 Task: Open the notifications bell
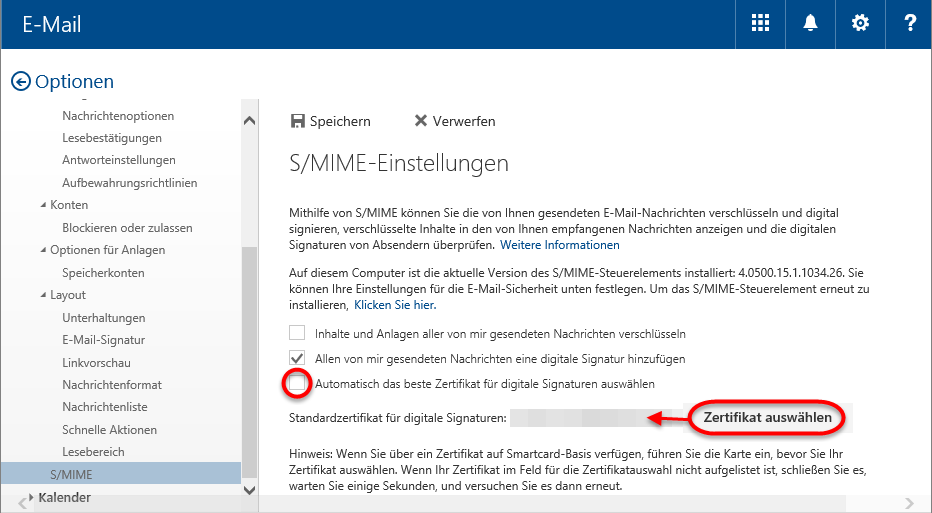click(810, 24)
